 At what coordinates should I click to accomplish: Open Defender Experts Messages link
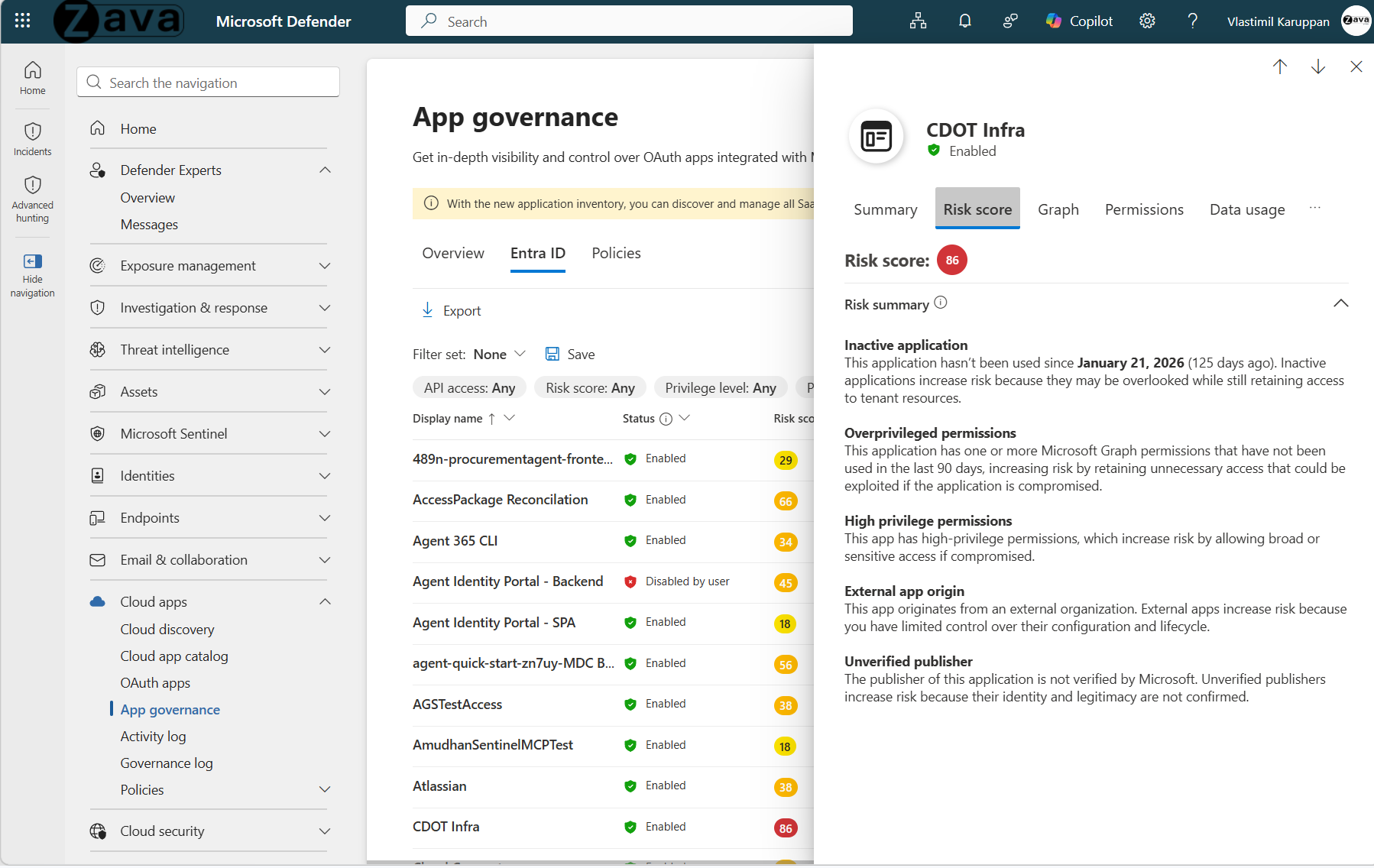149,225
